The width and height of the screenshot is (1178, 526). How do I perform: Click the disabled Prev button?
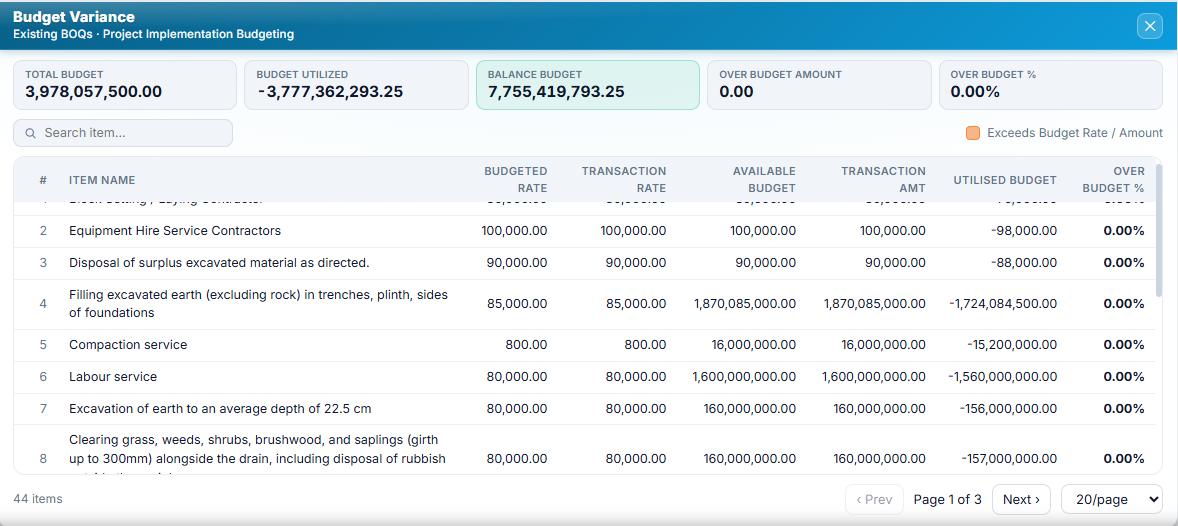[x=874, y=500]
